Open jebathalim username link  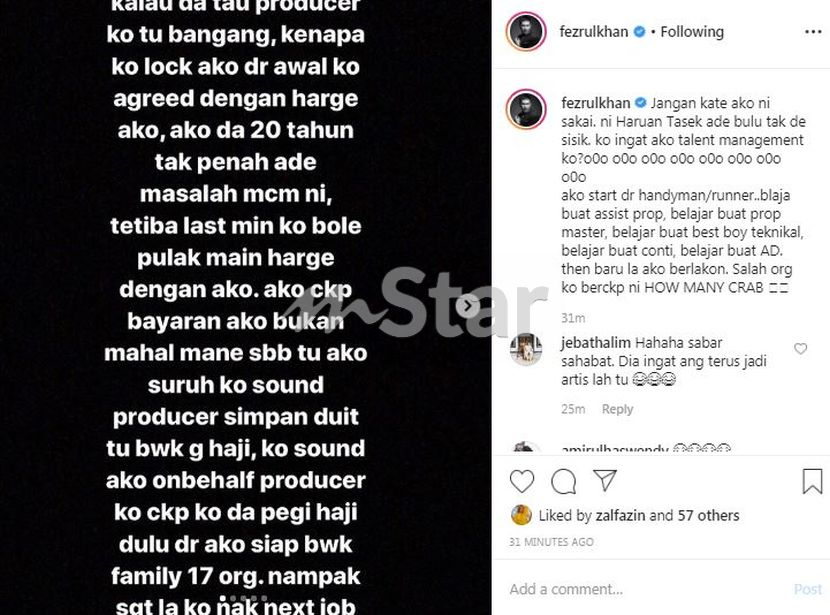(x=596, y=343)
